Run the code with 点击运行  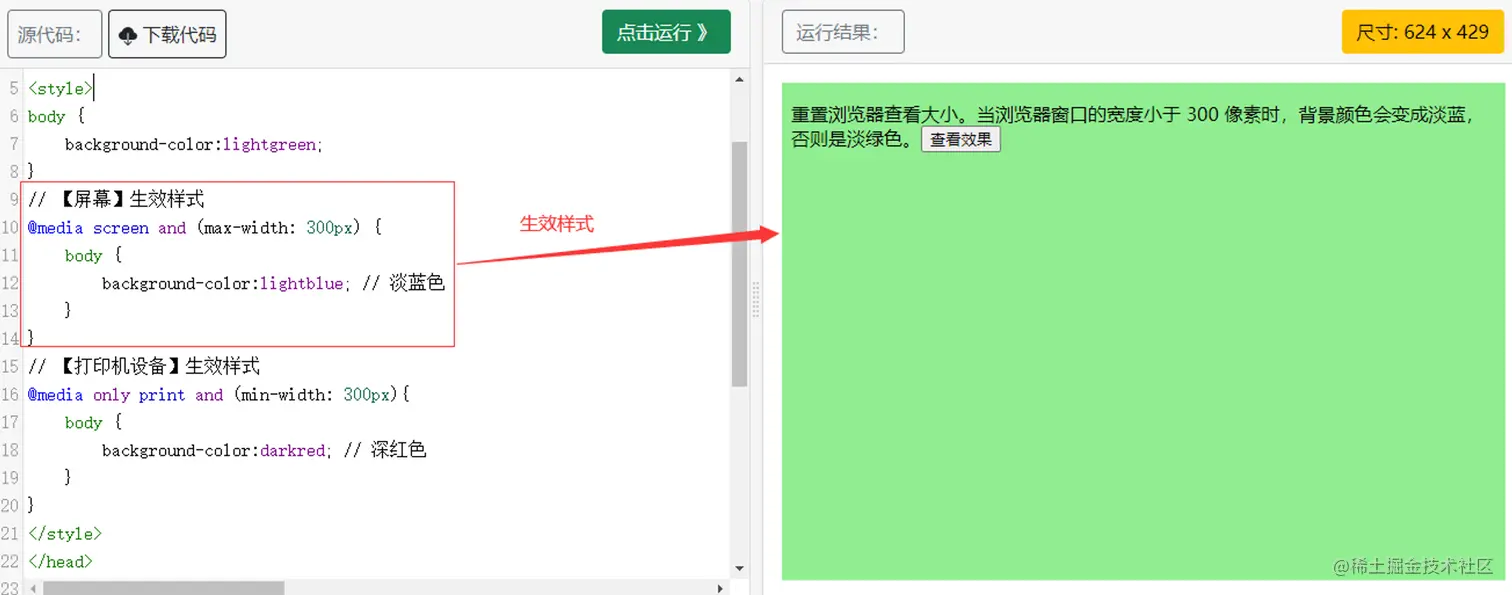666,32
